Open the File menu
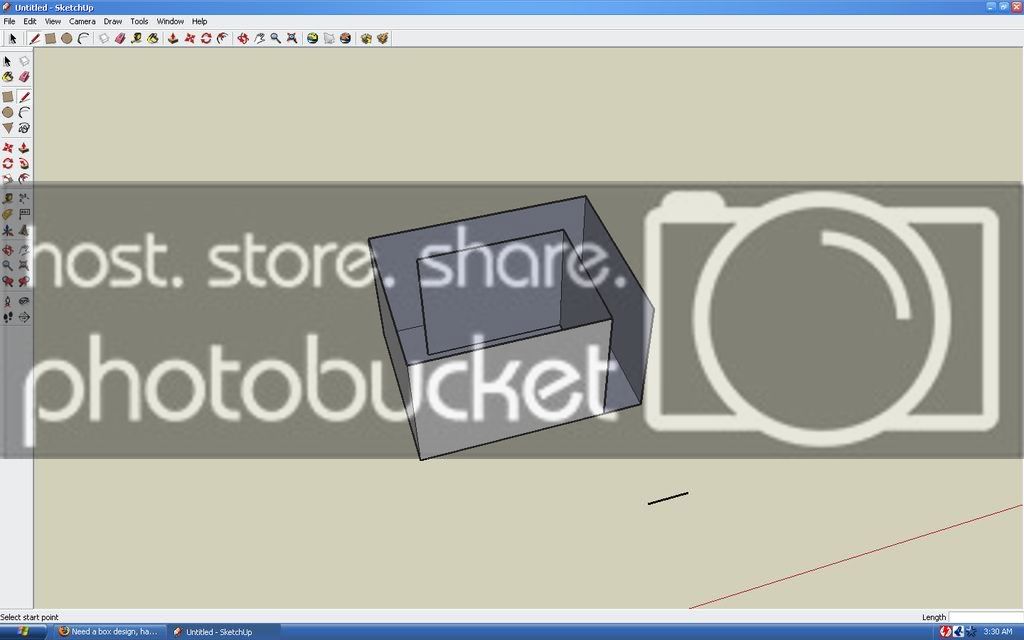The image size is (1024, 640). tap(9, 22)
